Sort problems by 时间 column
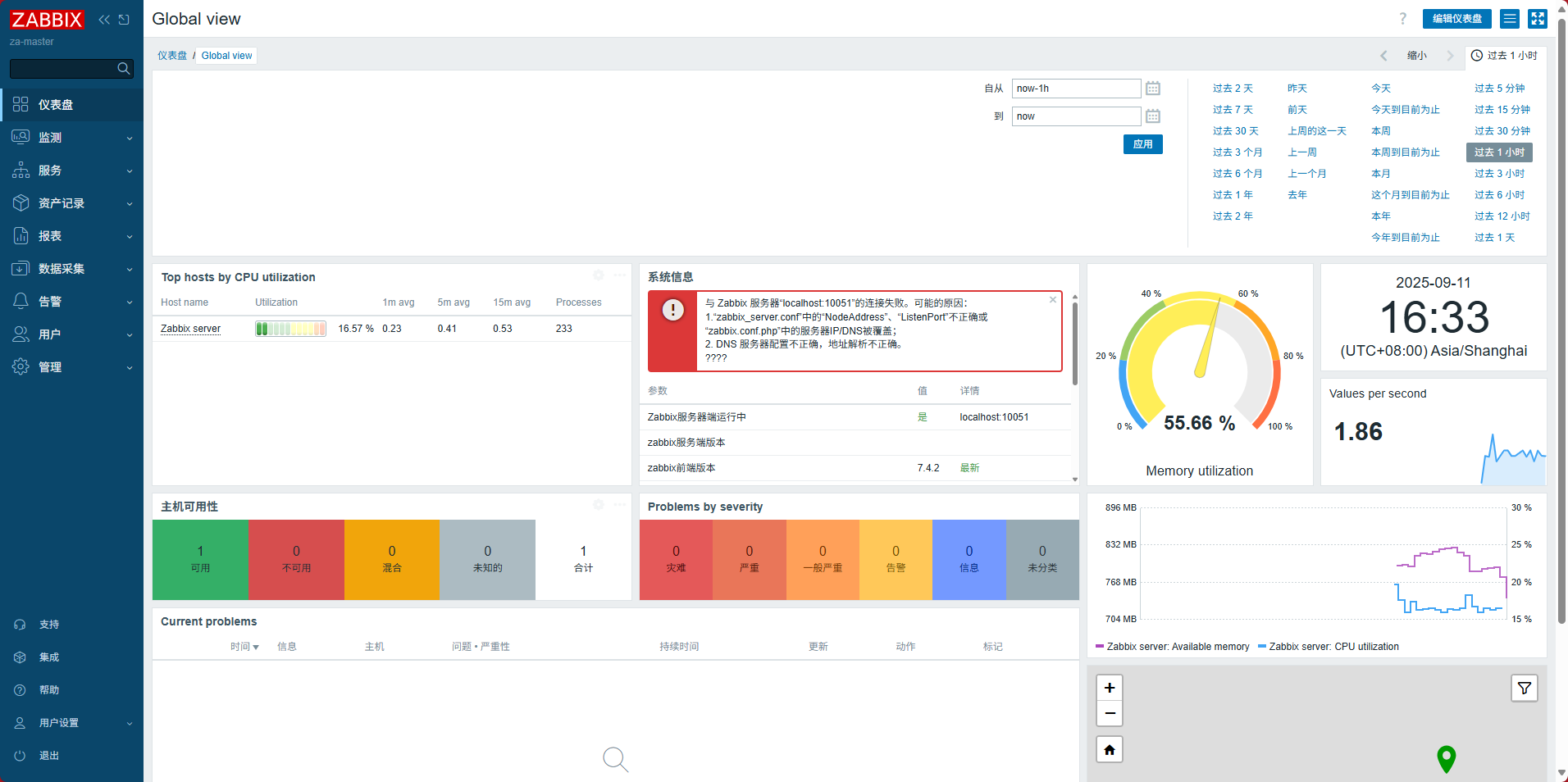 coord(244,647)
